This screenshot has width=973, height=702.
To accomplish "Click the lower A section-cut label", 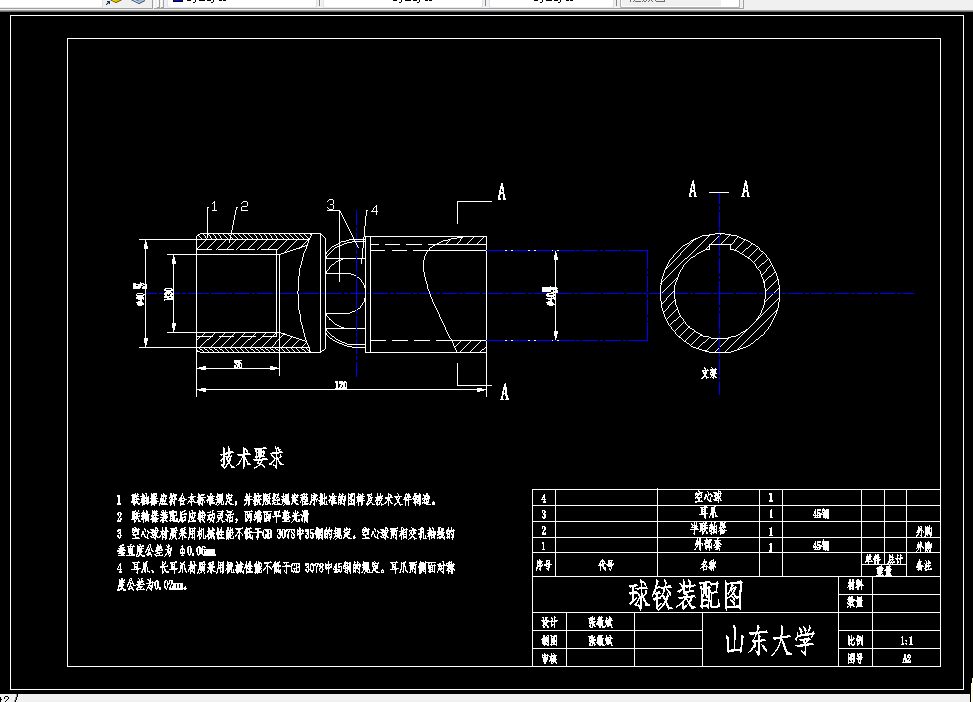I will [504, 392].
